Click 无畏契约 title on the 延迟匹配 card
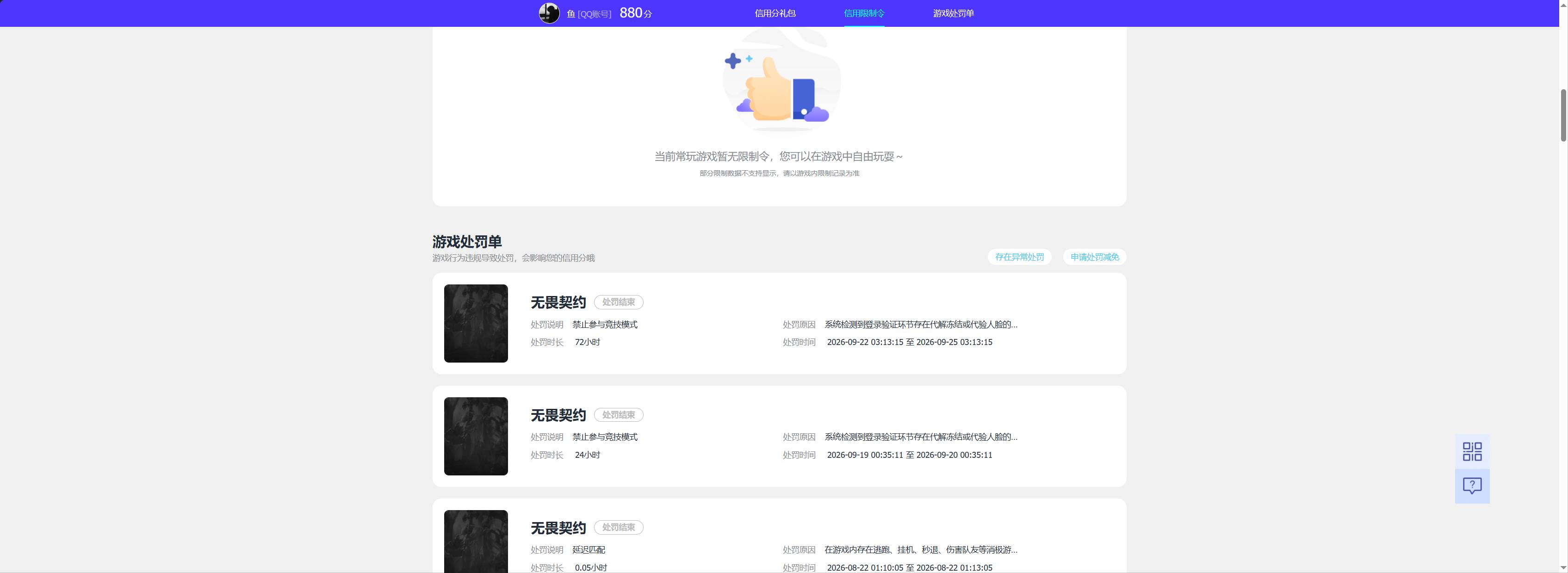Viewport: 1568px width, 573px height. 558,527
